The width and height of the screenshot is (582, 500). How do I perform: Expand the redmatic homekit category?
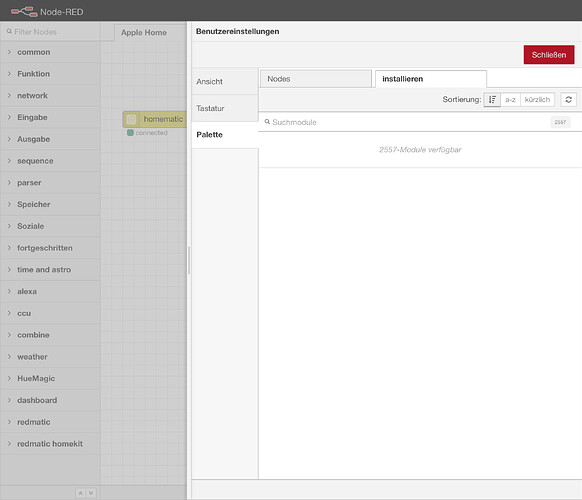click(x=50, y=444)
